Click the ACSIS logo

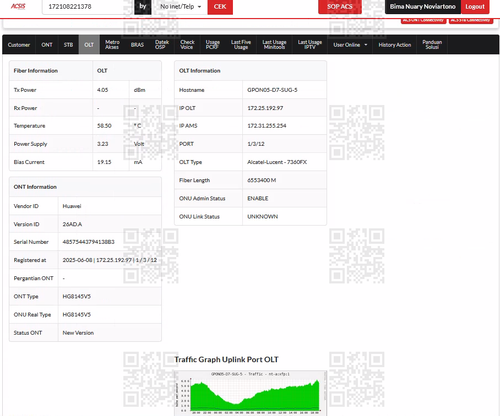tap(18, 6)
